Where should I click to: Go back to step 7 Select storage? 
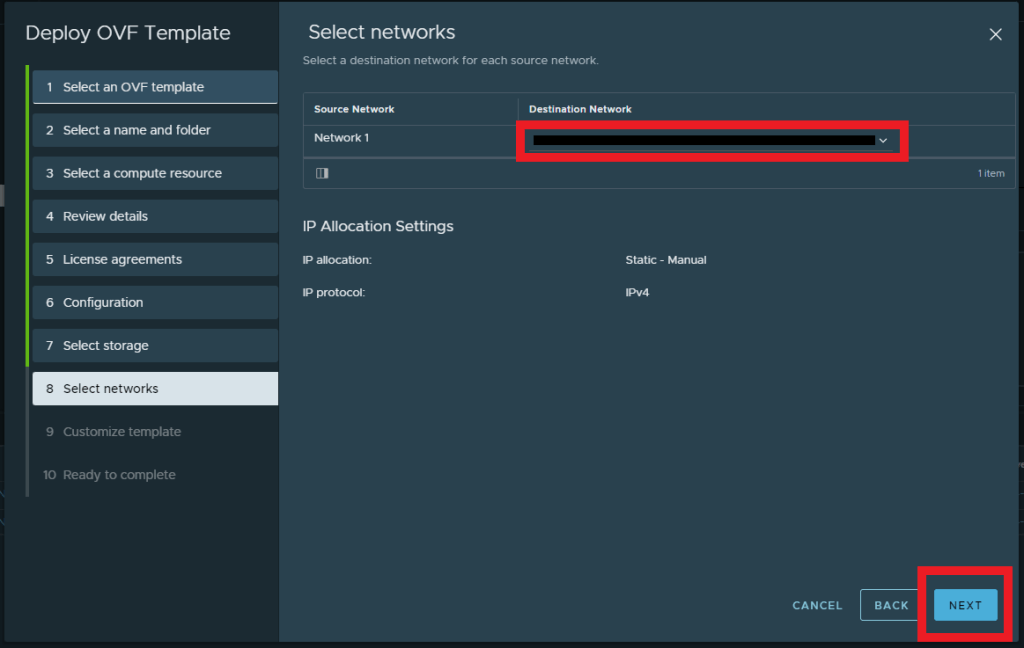(x=155, y=345)
